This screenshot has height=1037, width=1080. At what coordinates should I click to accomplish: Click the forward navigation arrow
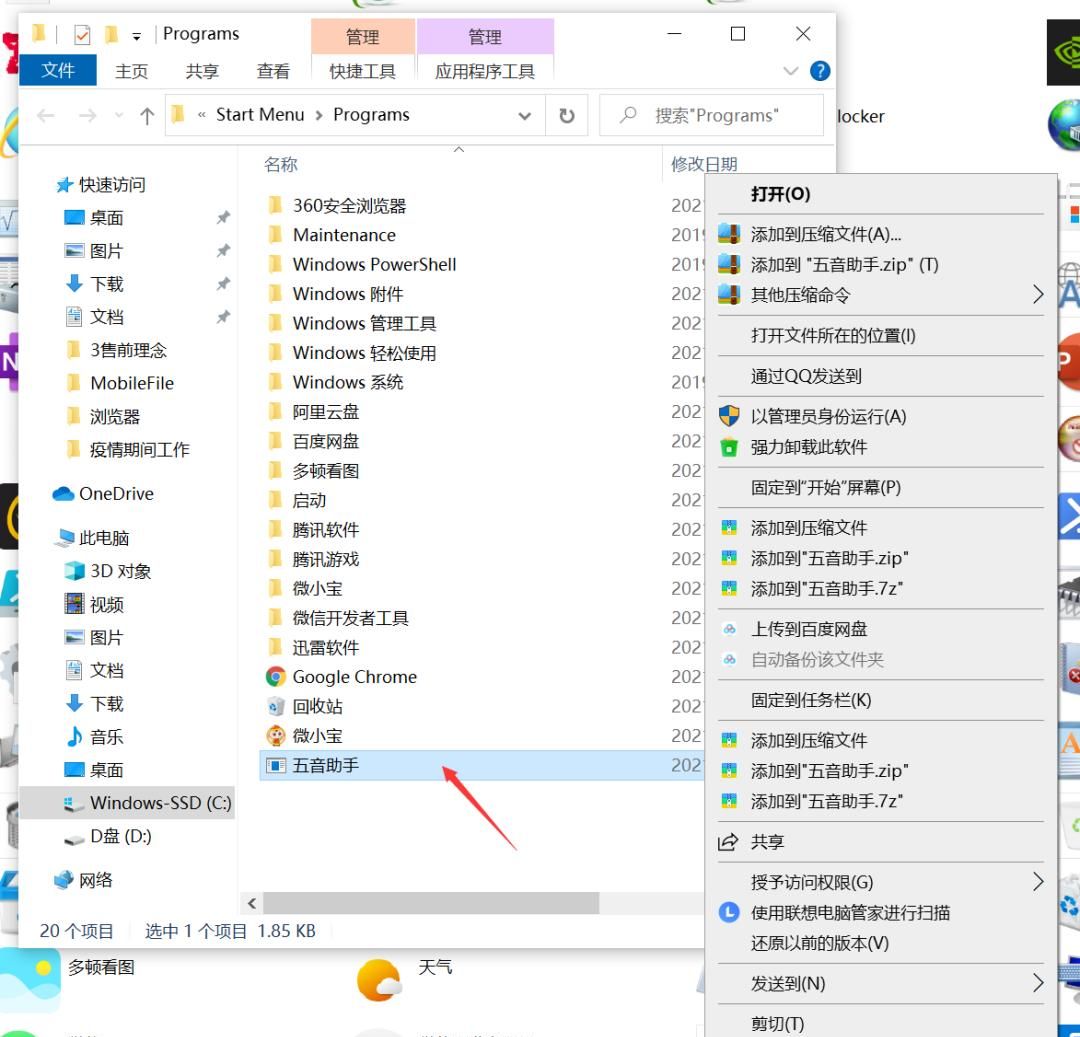coord(87,116)
